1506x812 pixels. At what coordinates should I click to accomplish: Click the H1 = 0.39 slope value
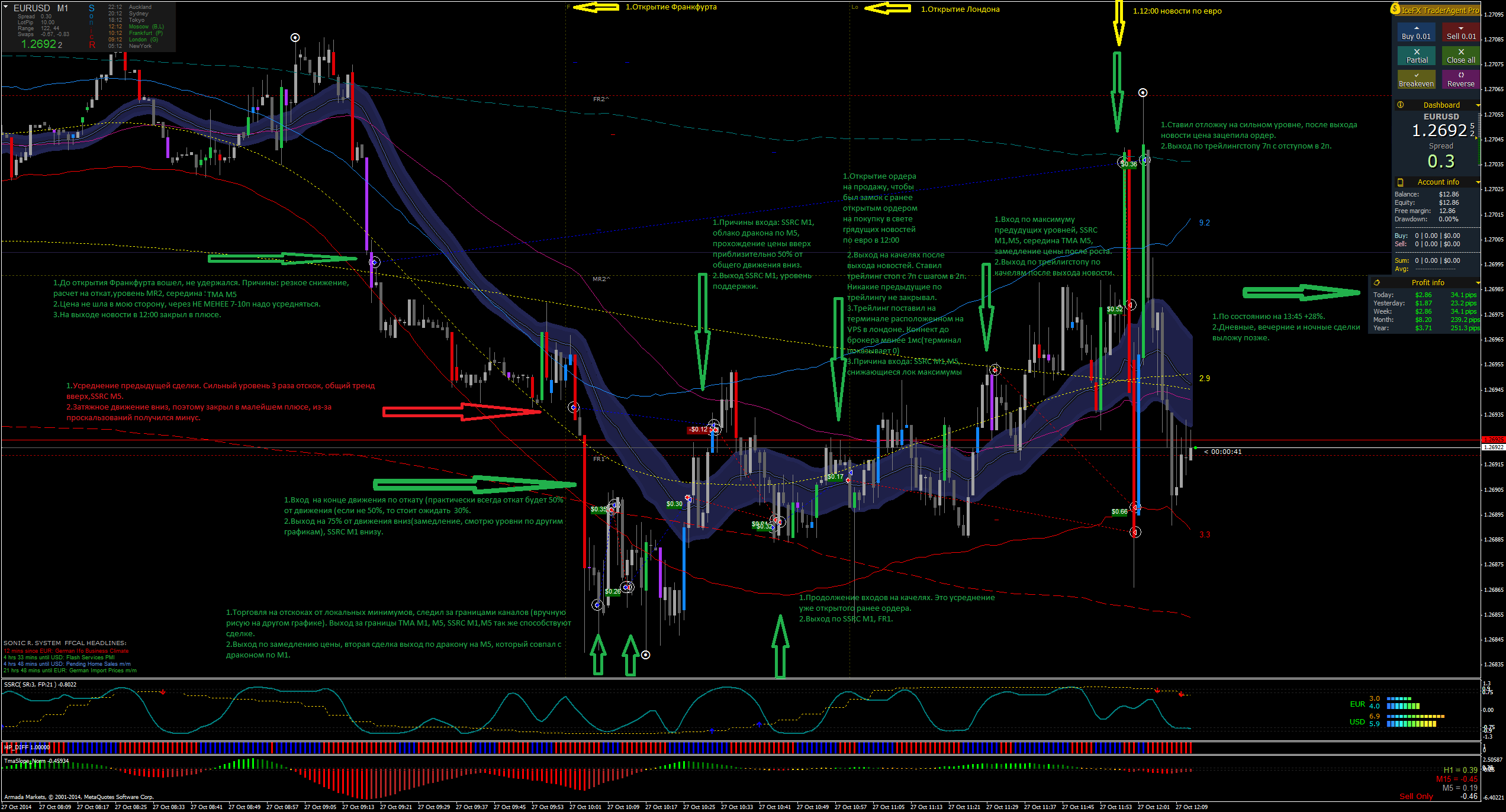click(x=1460, y=770)
